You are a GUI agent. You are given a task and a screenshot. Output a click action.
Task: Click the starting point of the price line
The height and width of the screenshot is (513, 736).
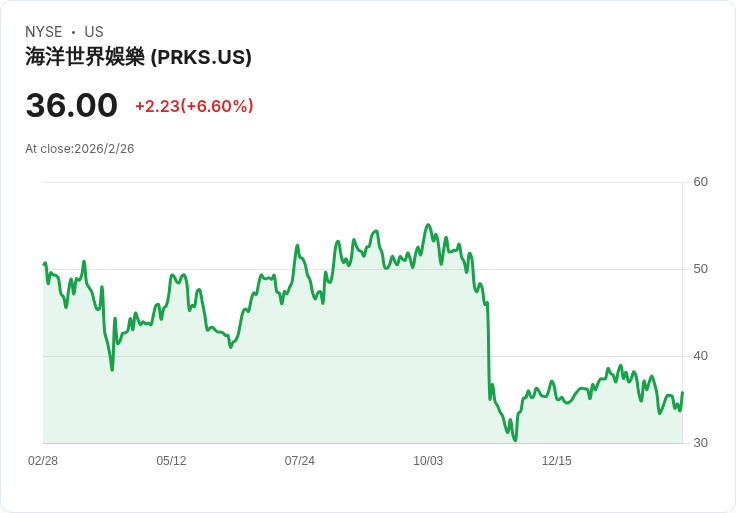point(44,264)
